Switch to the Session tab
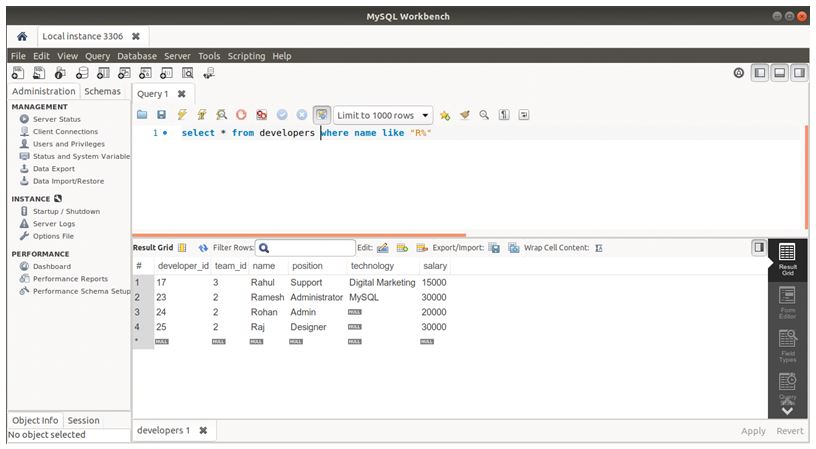816x449 pixels. click(83, 420)
